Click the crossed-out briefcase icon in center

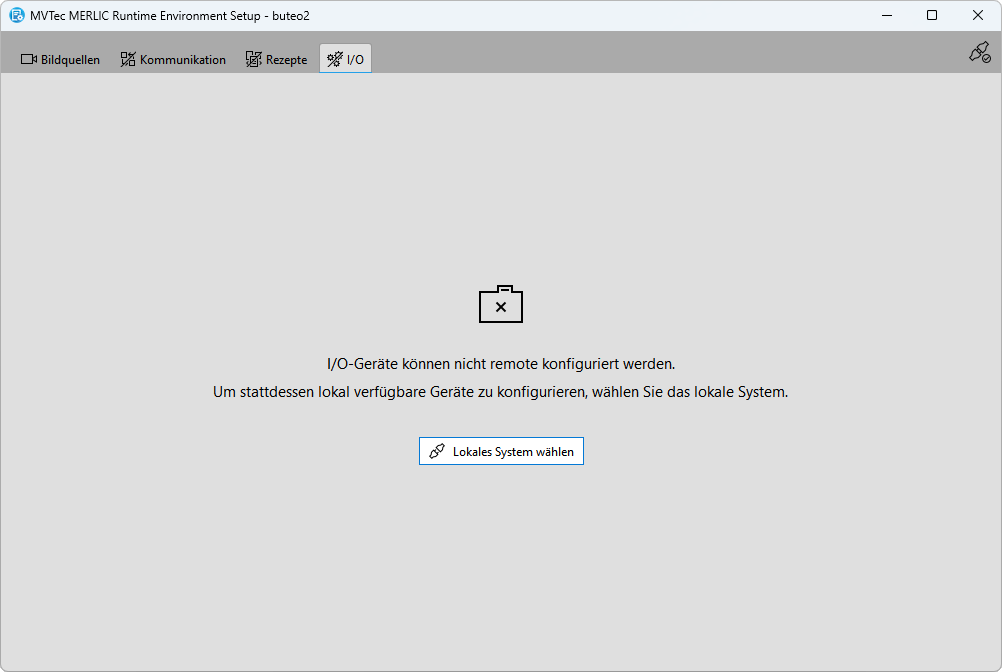[x=501, y=305]
